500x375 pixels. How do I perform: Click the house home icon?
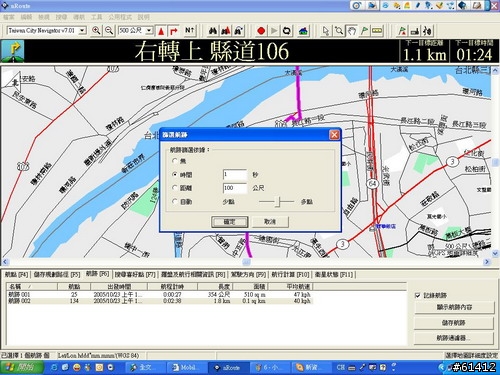point(303,31)
